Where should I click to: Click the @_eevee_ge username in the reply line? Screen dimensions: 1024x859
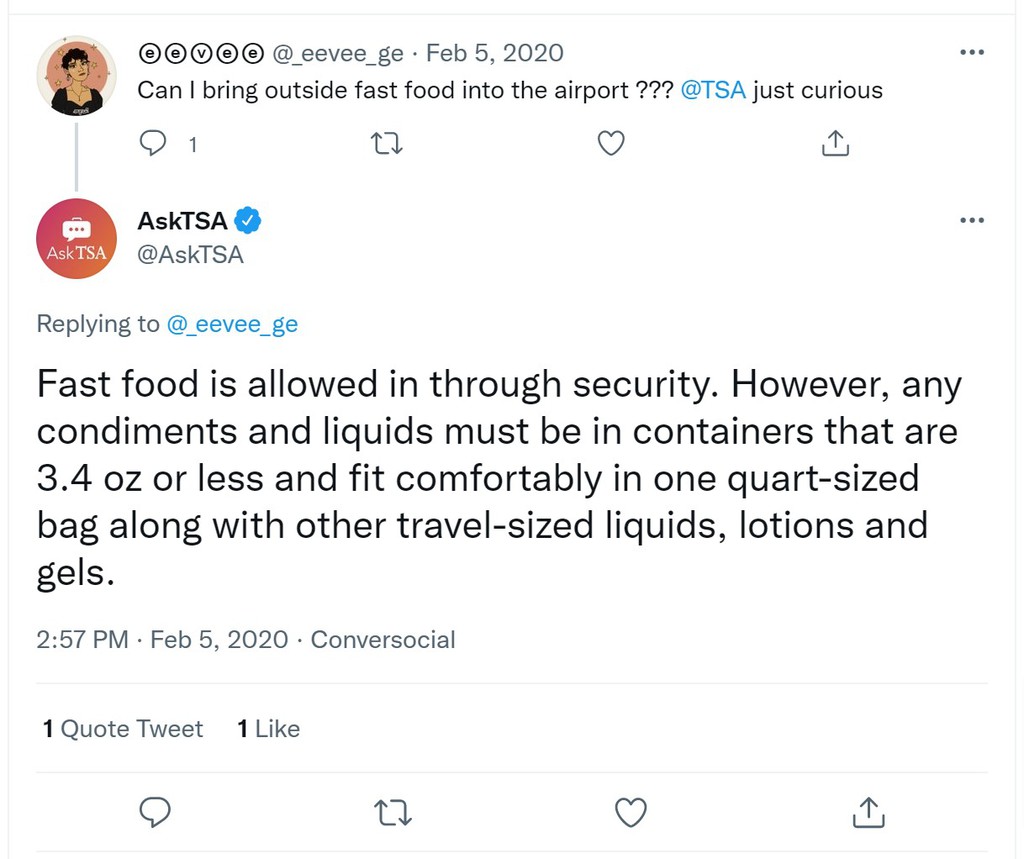tap(233, 324)
